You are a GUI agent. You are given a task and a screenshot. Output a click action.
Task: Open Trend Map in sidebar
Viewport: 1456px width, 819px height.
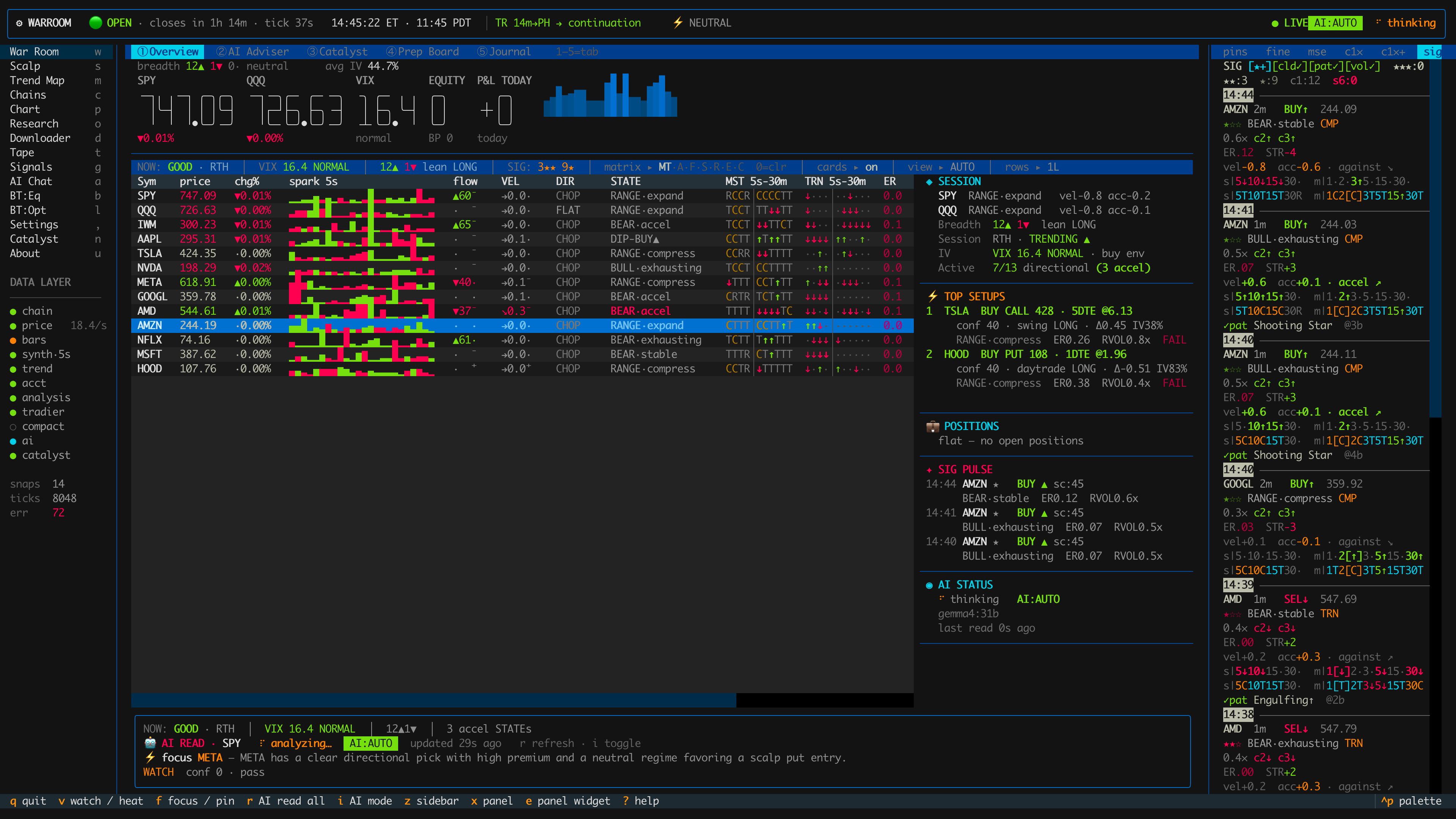37,81
